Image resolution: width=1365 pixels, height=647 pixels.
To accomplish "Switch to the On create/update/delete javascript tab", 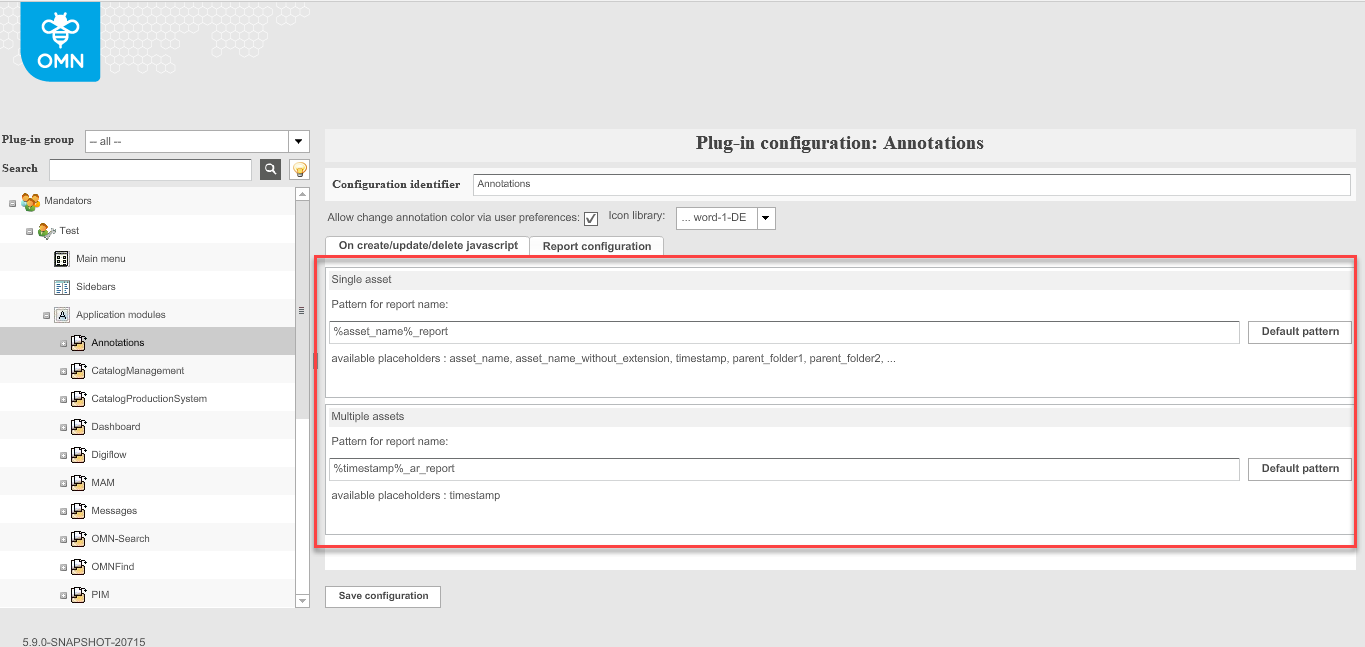I will click(427, 245).
